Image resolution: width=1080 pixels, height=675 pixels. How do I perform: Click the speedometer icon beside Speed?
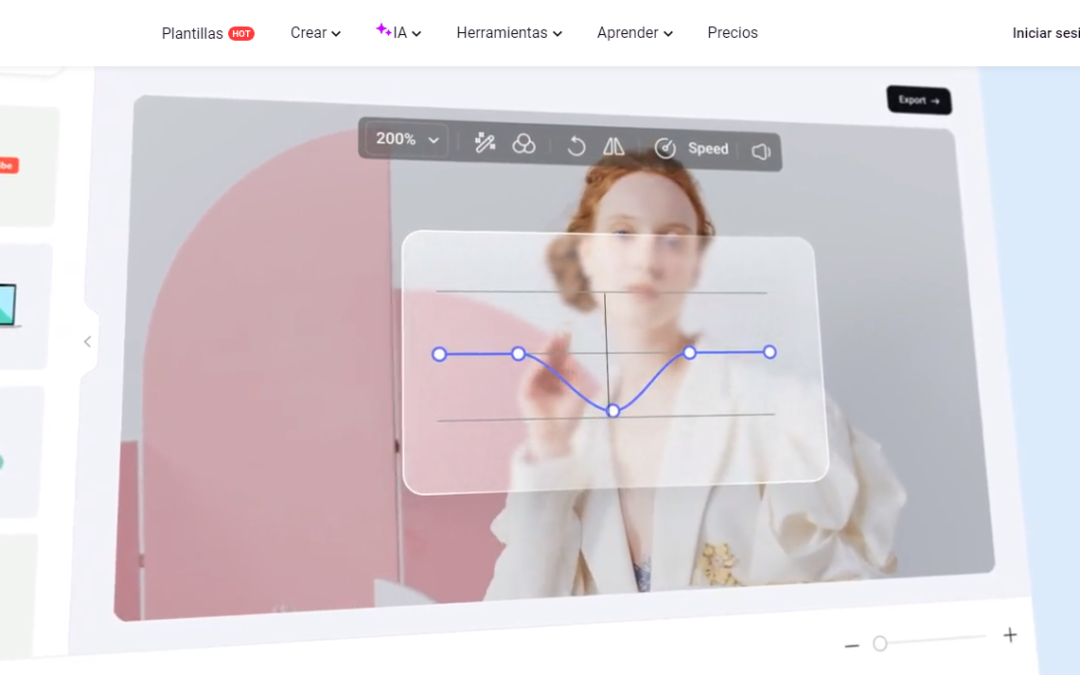[x=665, y=148]
